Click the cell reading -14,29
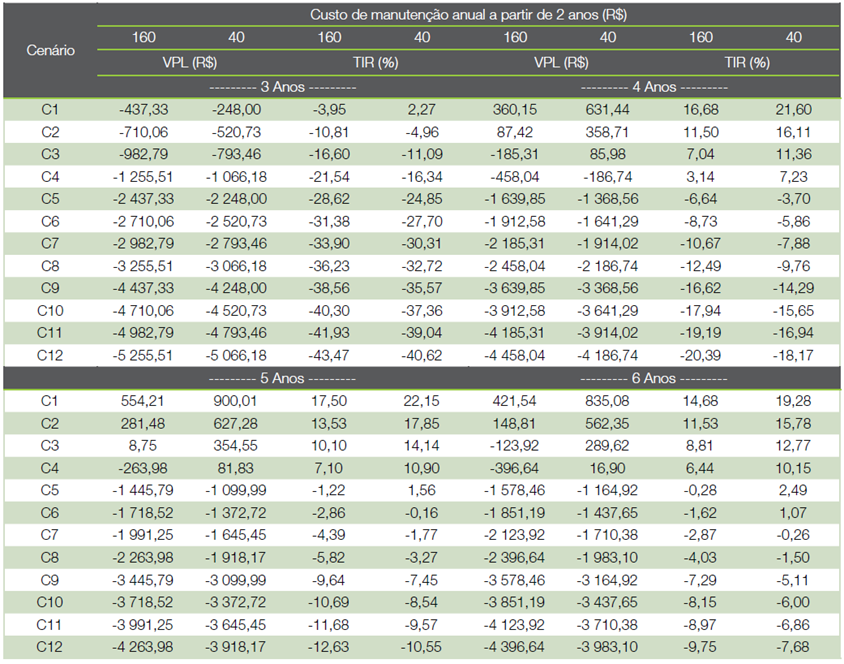This screenshot has width=844, height=664. tap(793, 288)
